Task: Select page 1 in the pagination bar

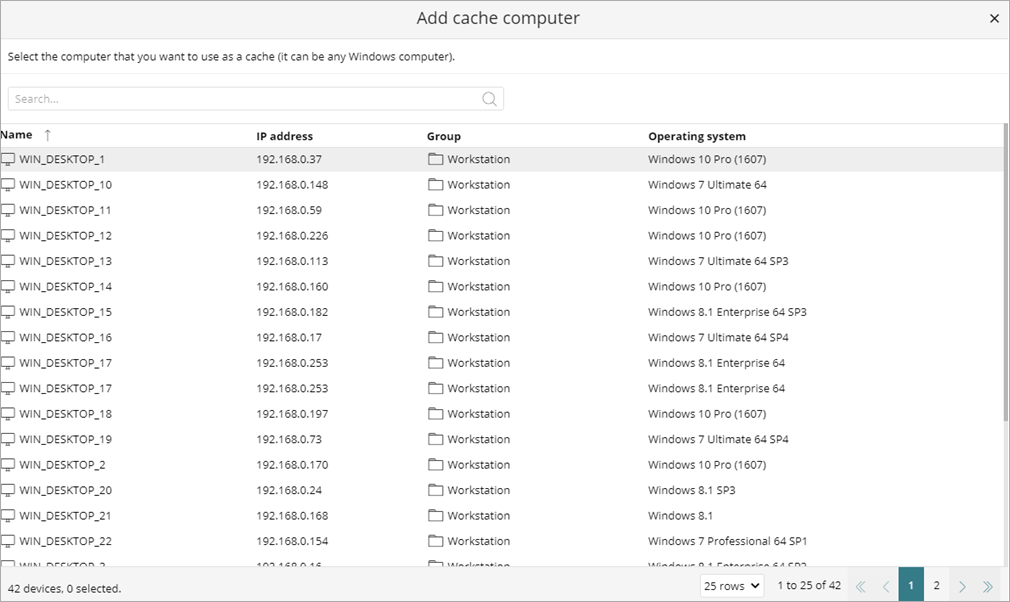Action: 911,585
